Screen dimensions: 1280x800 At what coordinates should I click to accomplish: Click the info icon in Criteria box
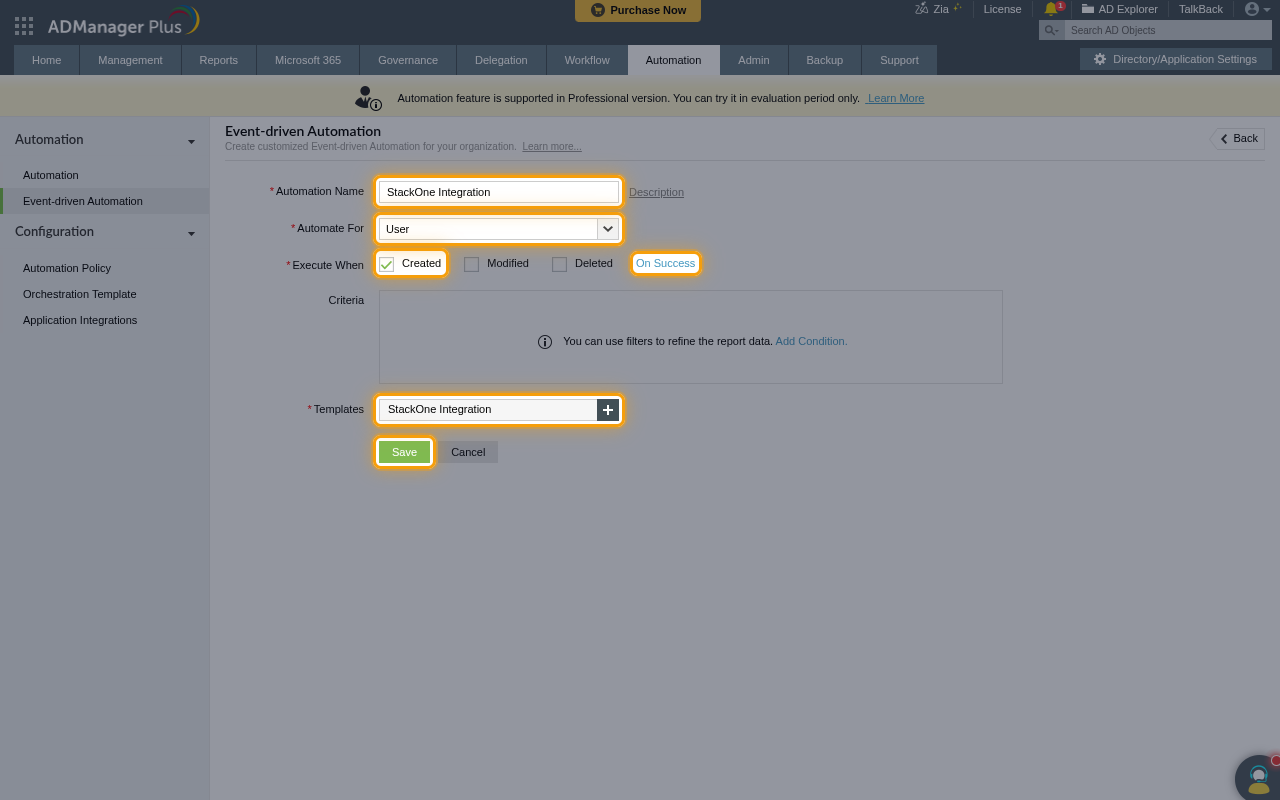(545, 342)
